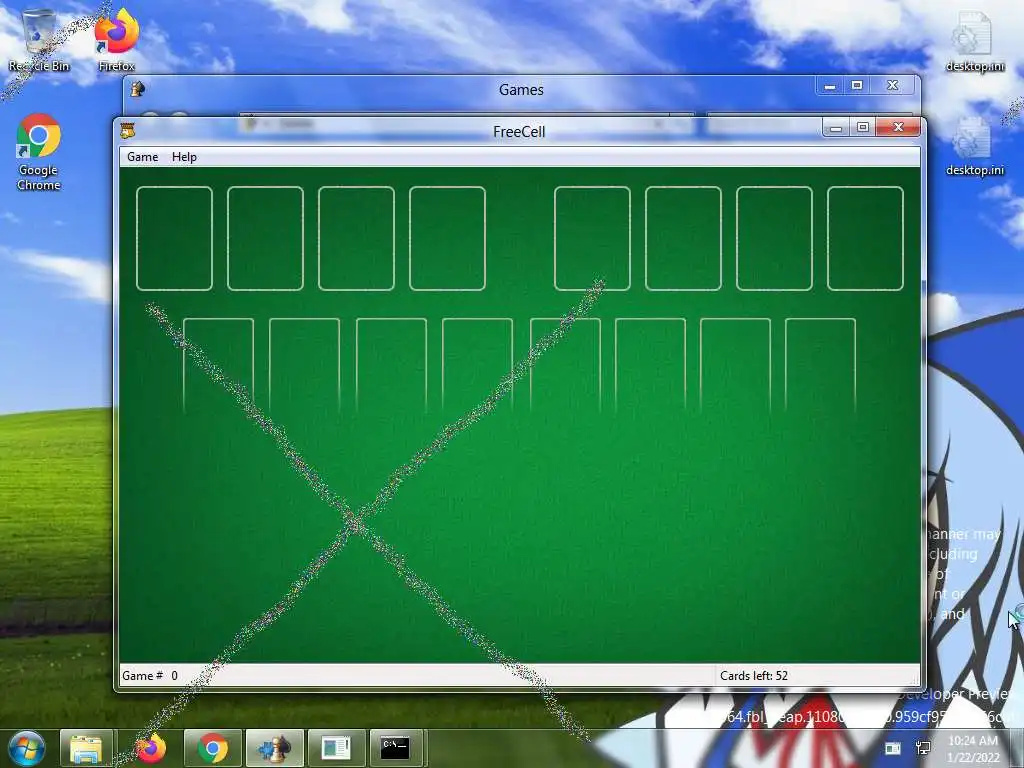Open File Explorer from the taskbar
Viewport: 1024px width, 768px height.
pyautogui.click(x=86, y=748)
